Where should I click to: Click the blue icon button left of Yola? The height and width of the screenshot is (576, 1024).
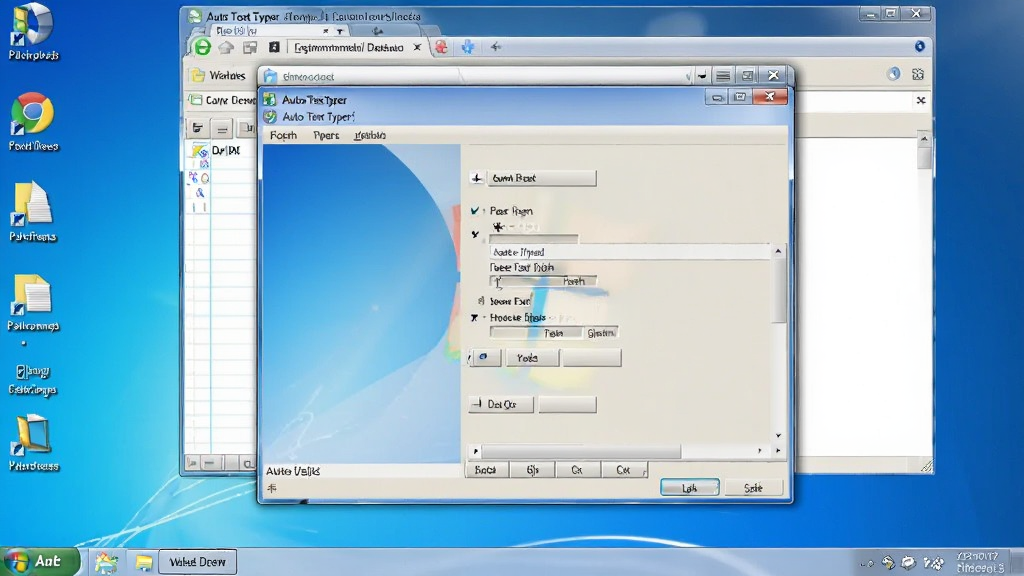click(x=485, y=357)
